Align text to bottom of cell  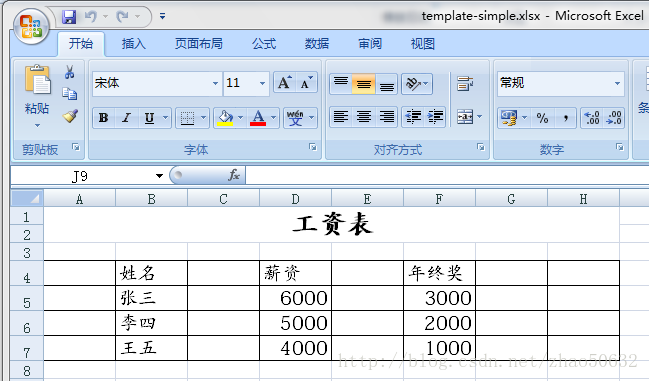tap(387, 84)
